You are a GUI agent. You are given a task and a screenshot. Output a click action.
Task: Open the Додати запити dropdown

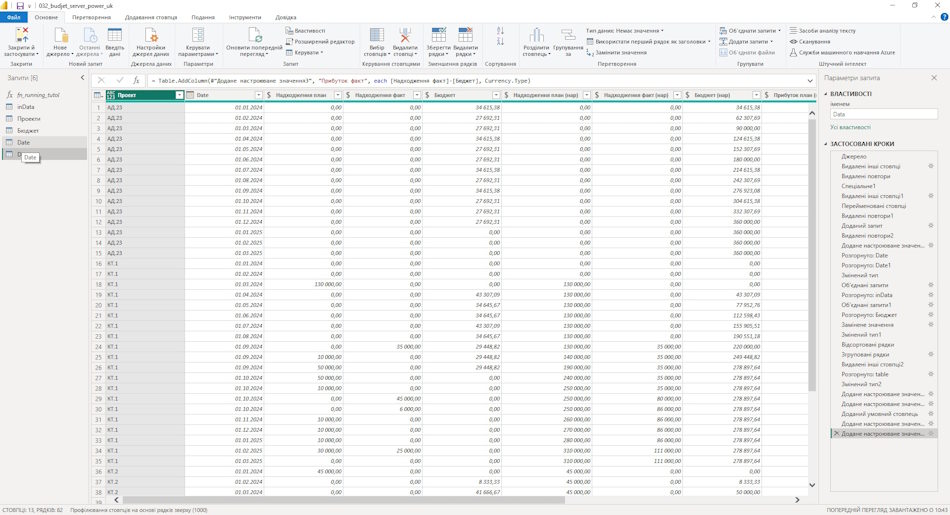click(746, 42)
